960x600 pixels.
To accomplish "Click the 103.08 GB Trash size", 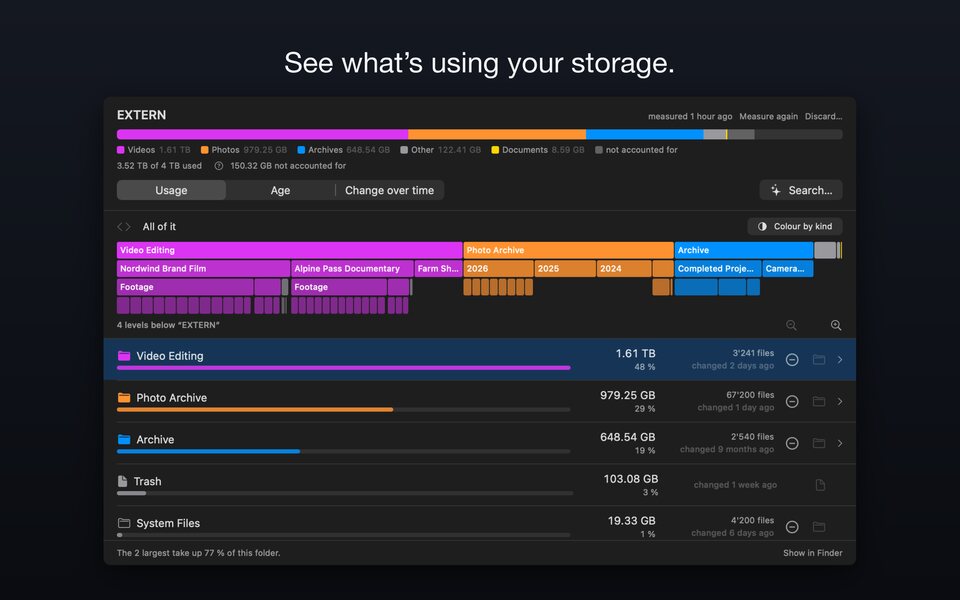I will coord(631,479).
